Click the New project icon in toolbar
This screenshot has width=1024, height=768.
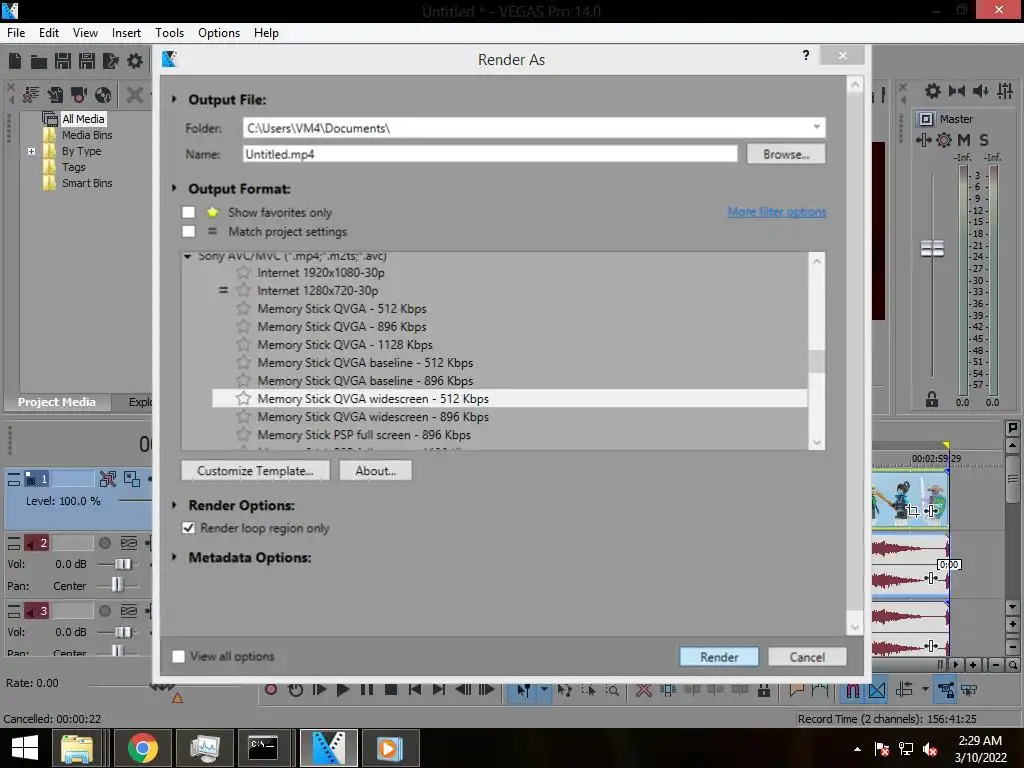pos(15,61)
